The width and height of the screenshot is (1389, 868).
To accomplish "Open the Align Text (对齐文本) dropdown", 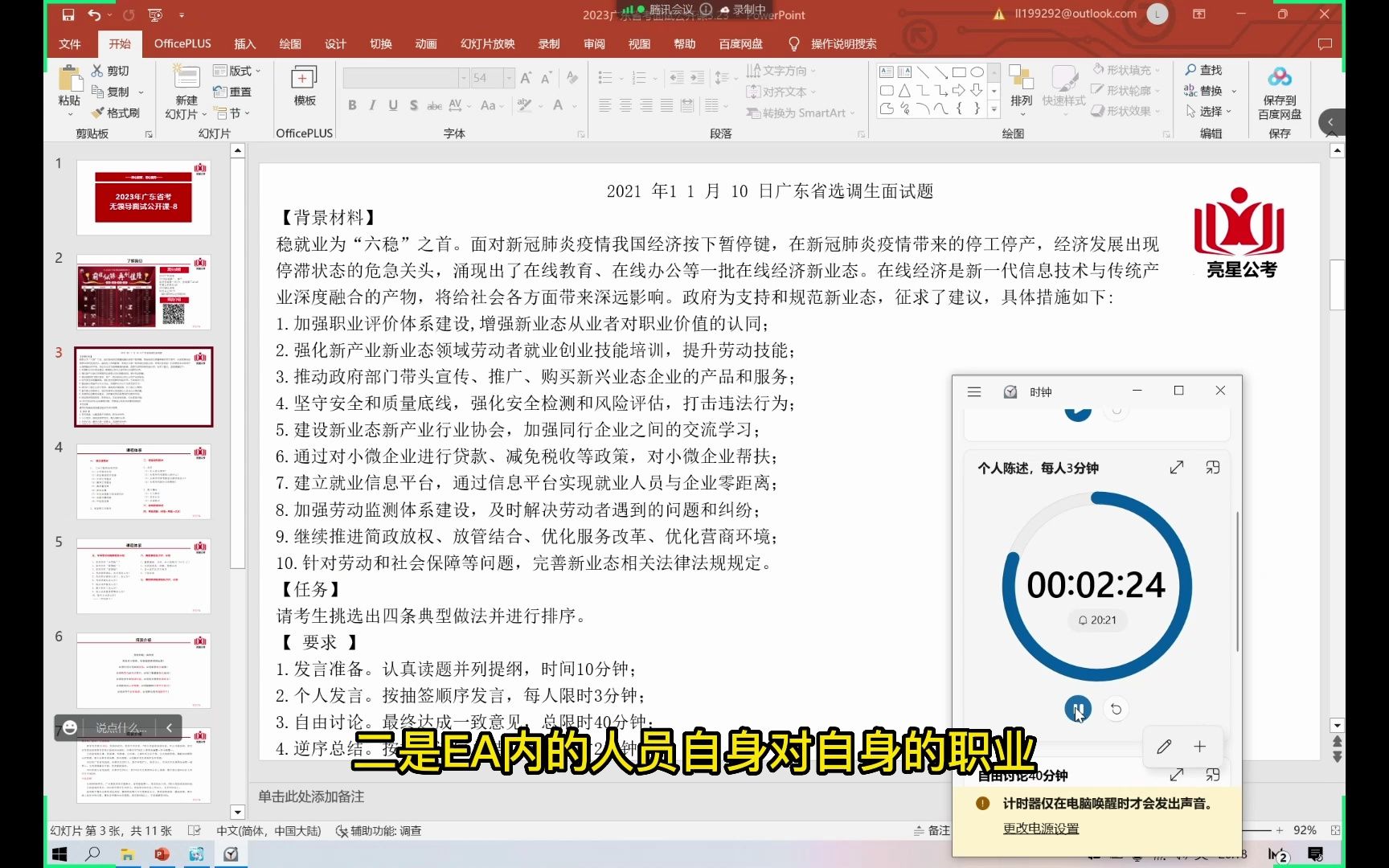I will [781, 92].
